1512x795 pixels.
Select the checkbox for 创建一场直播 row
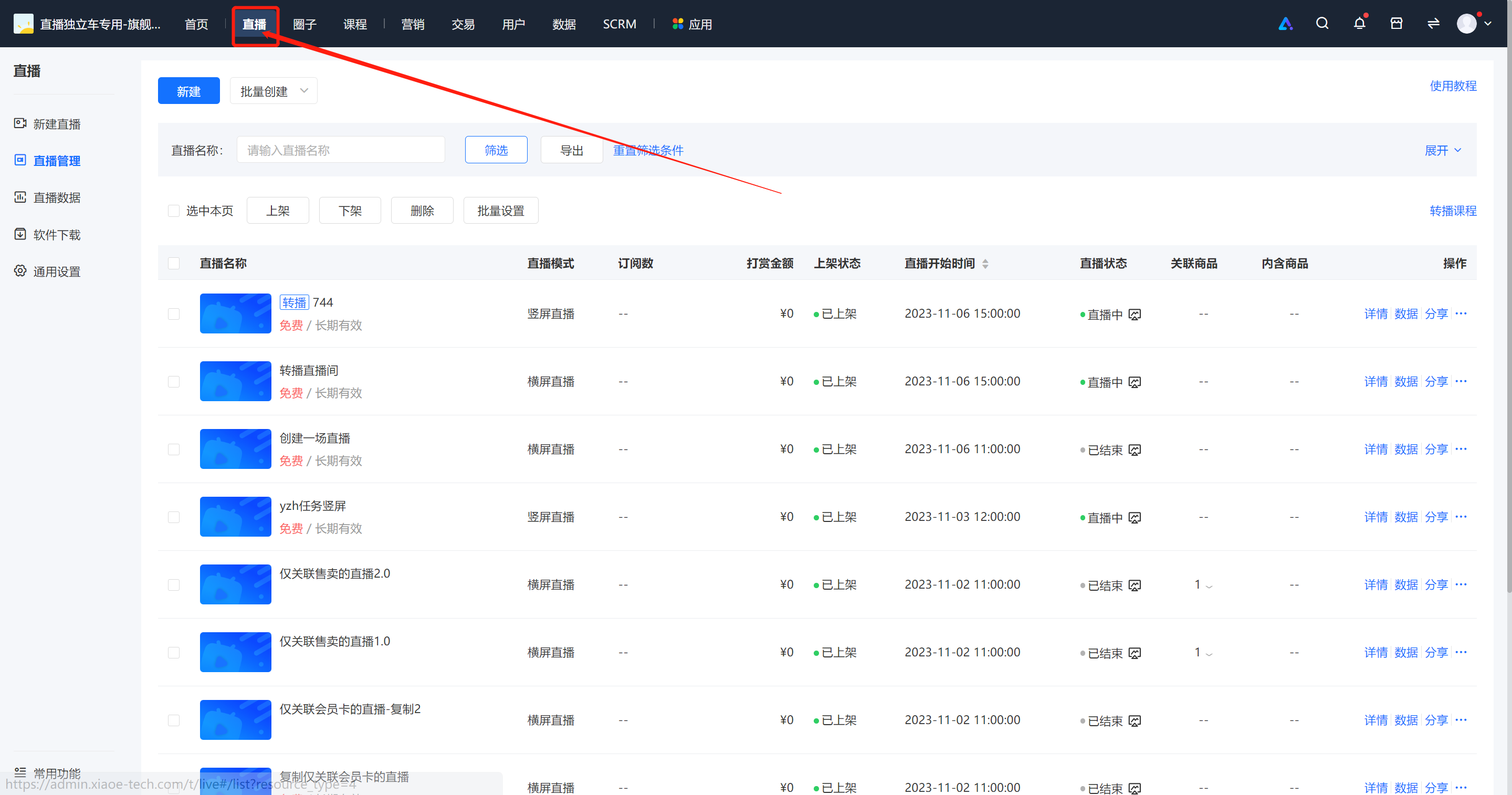click(x=174, y=449)
